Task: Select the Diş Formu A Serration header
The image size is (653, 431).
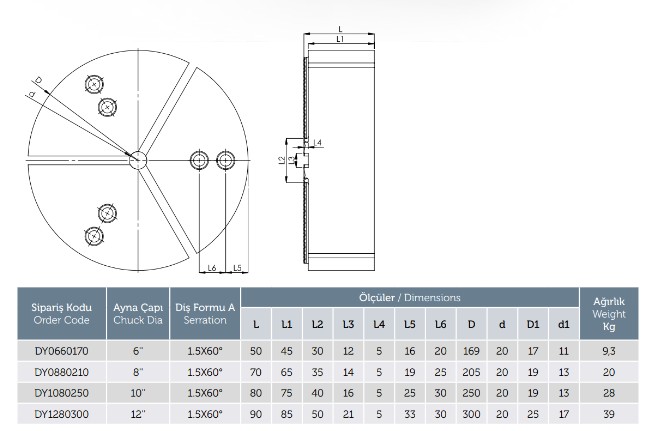Action: (x=204, y=313)
